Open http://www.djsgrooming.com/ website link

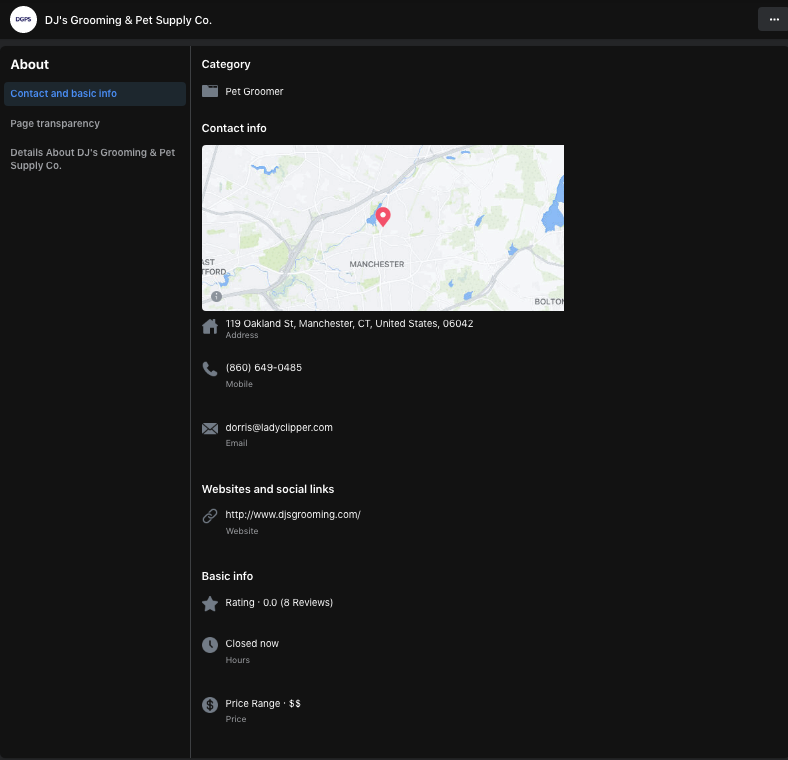tap(293, 515)
